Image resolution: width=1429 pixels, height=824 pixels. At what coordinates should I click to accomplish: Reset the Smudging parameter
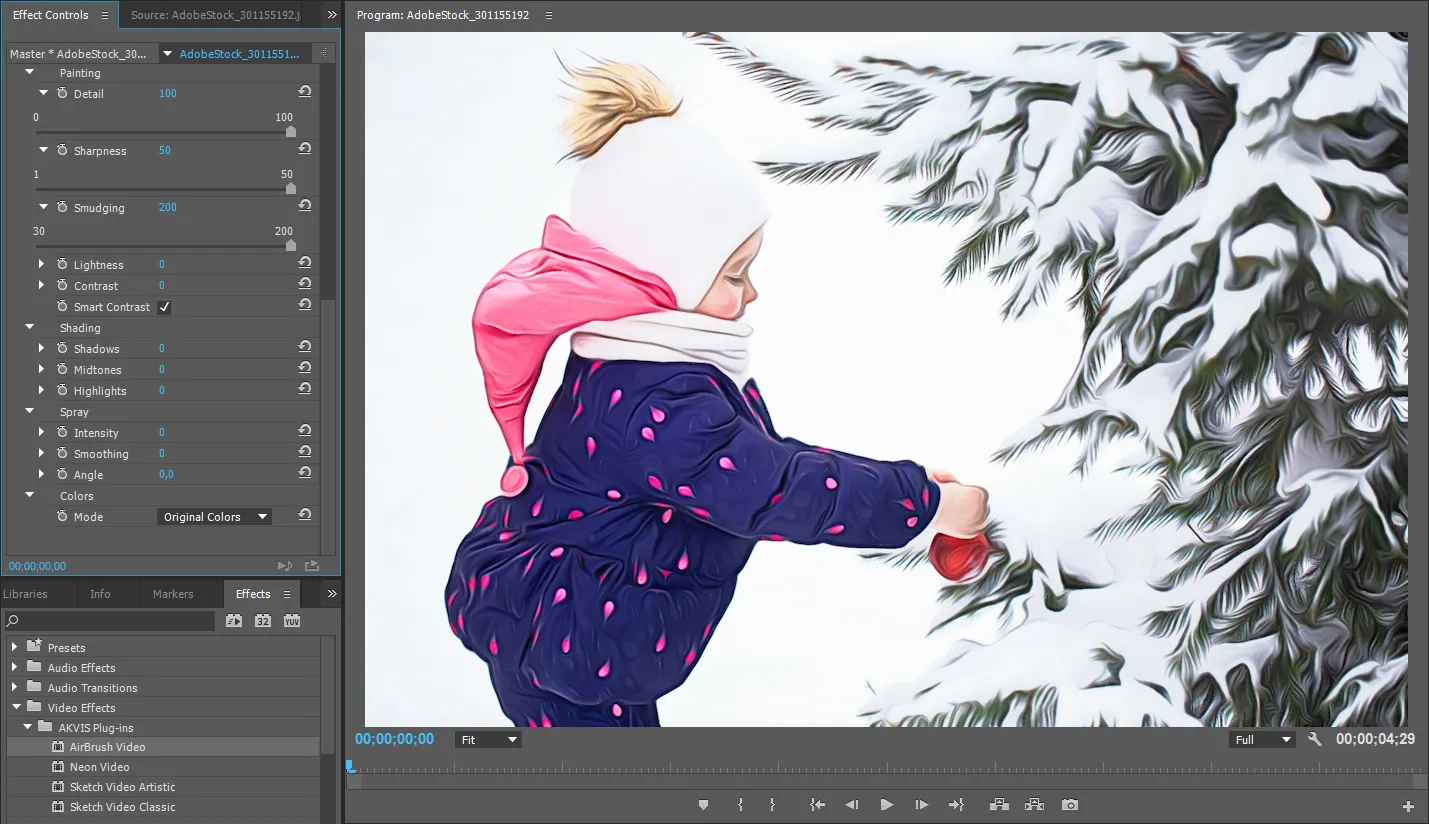point(305,206)
